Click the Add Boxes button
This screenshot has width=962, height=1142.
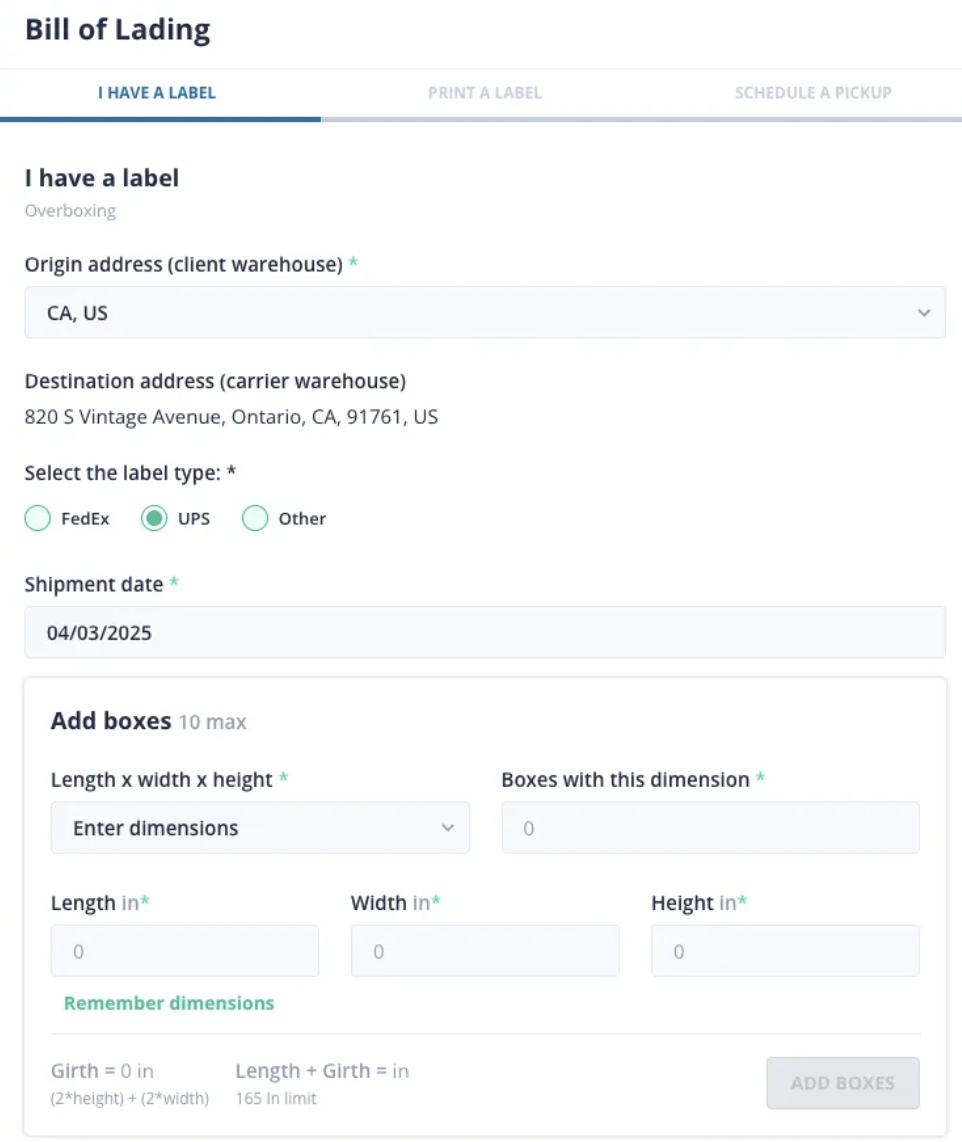(843, 1083)
